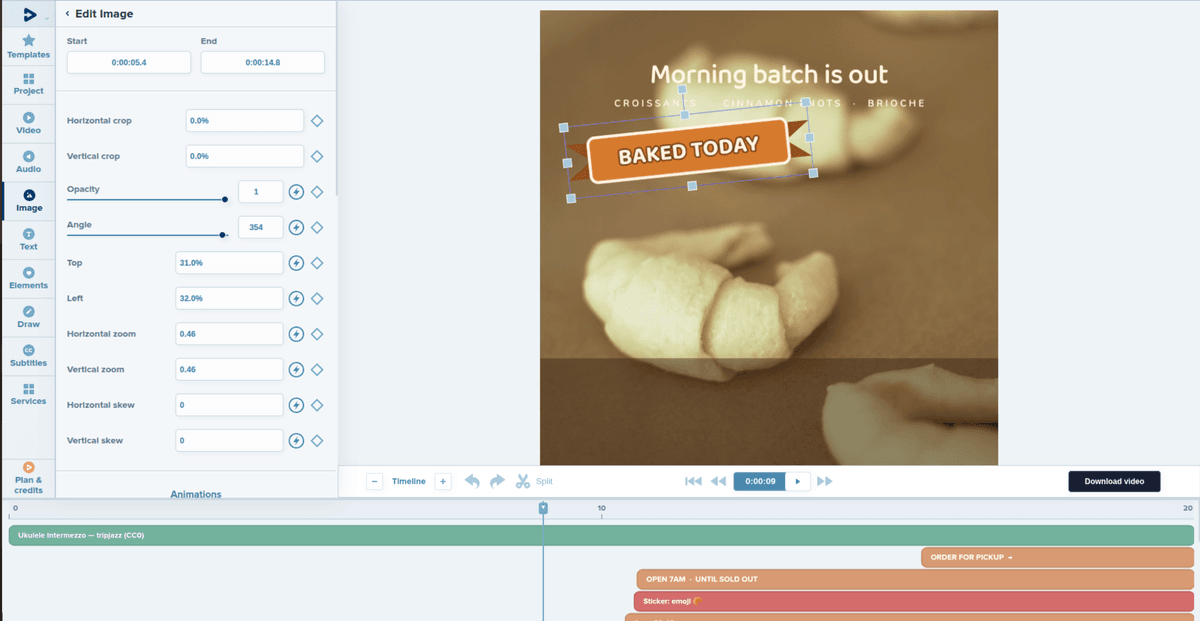
Task: Open the Elements section in sidebar
Action: [x=28, y=278]
